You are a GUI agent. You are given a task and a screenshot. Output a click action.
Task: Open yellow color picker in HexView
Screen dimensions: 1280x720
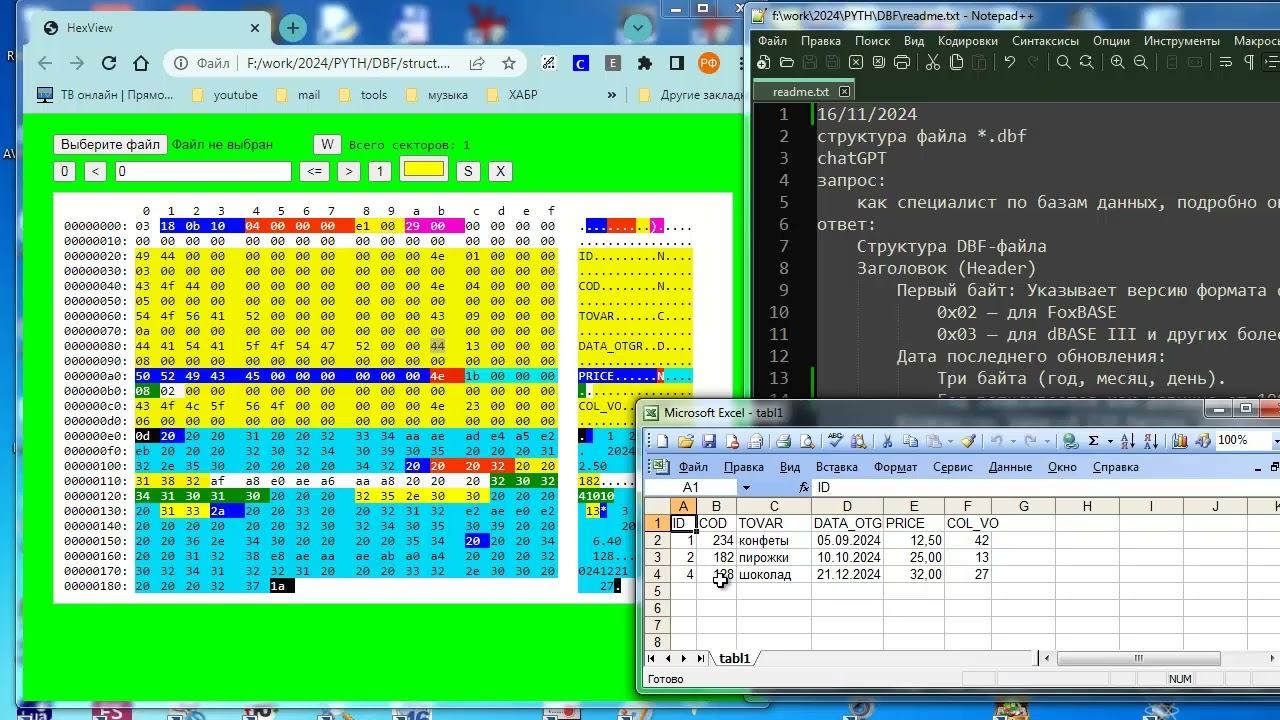(x=423, y=170)
